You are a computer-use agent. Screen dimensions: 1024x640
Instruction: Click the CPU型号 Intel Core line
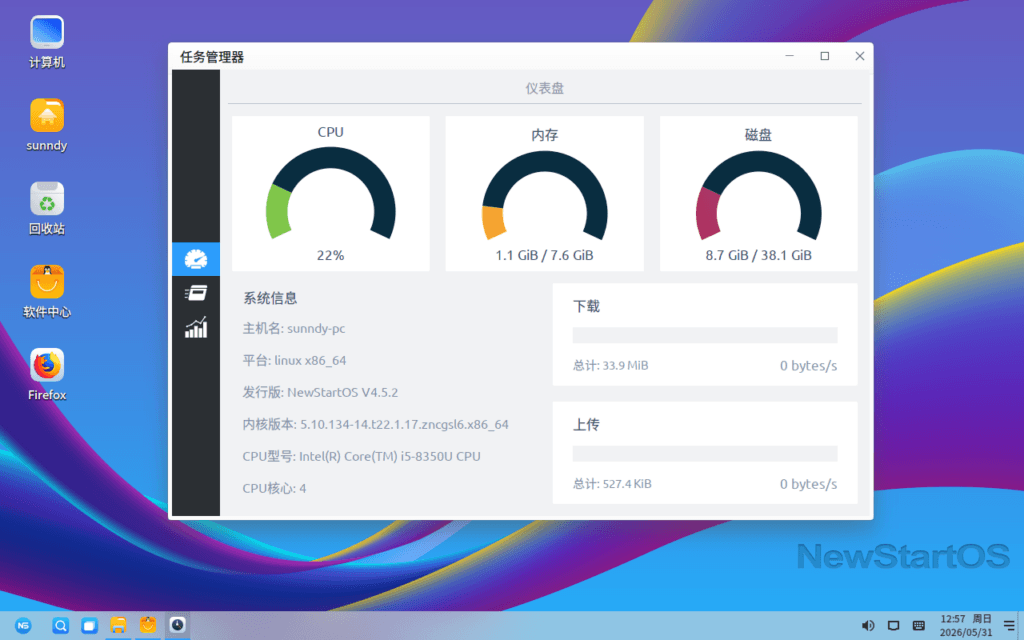click(361, 456)
